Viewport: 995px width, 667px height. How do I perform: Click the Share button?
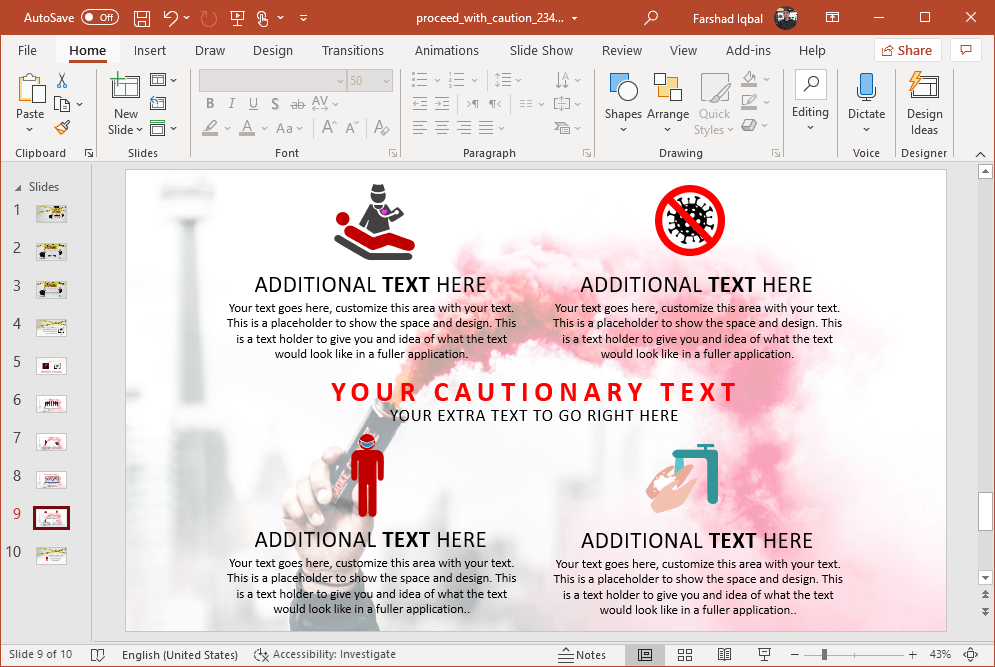[907, 50]
